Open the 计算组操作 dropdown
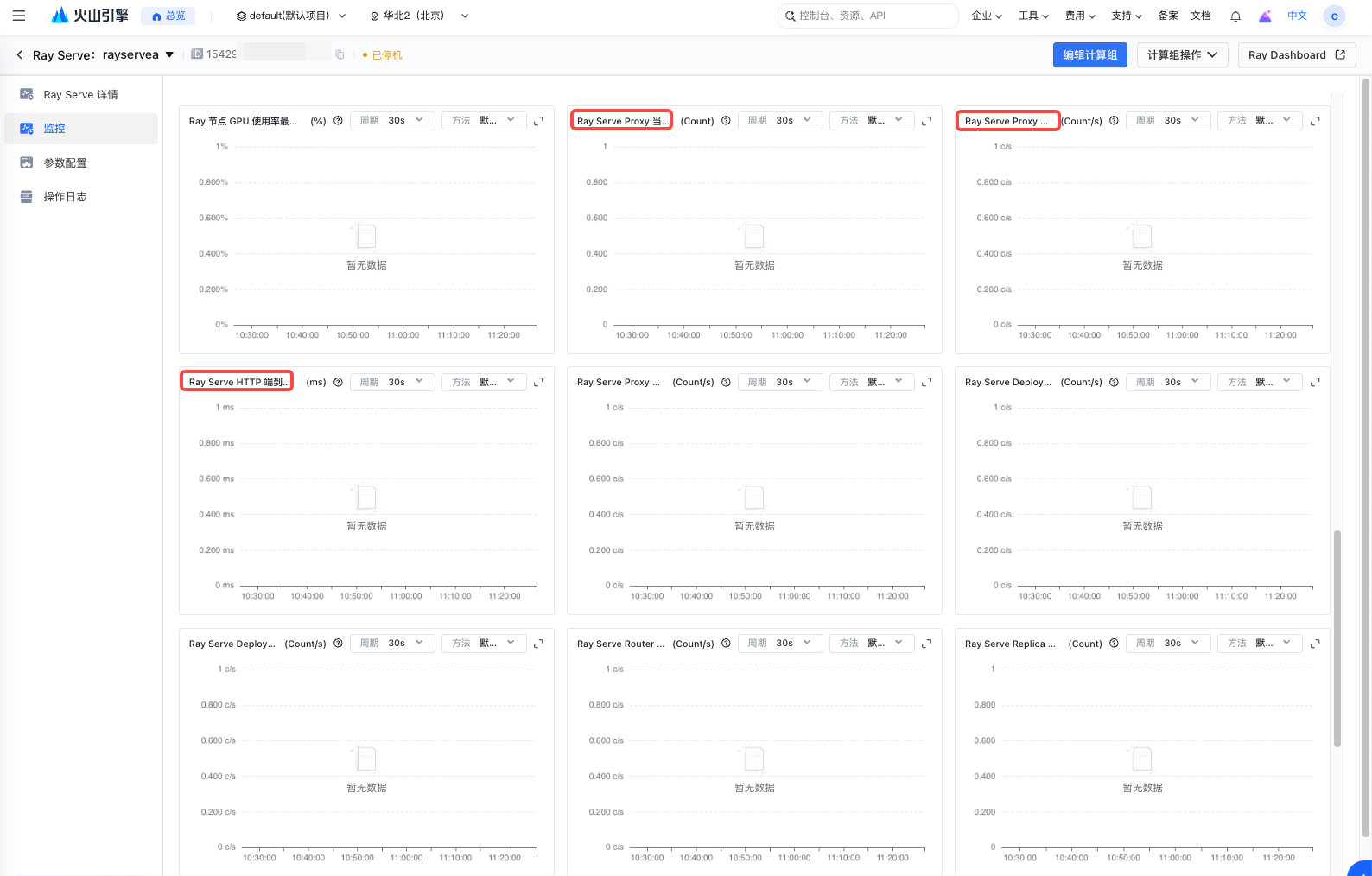1372x876 pixels. 1182,54
